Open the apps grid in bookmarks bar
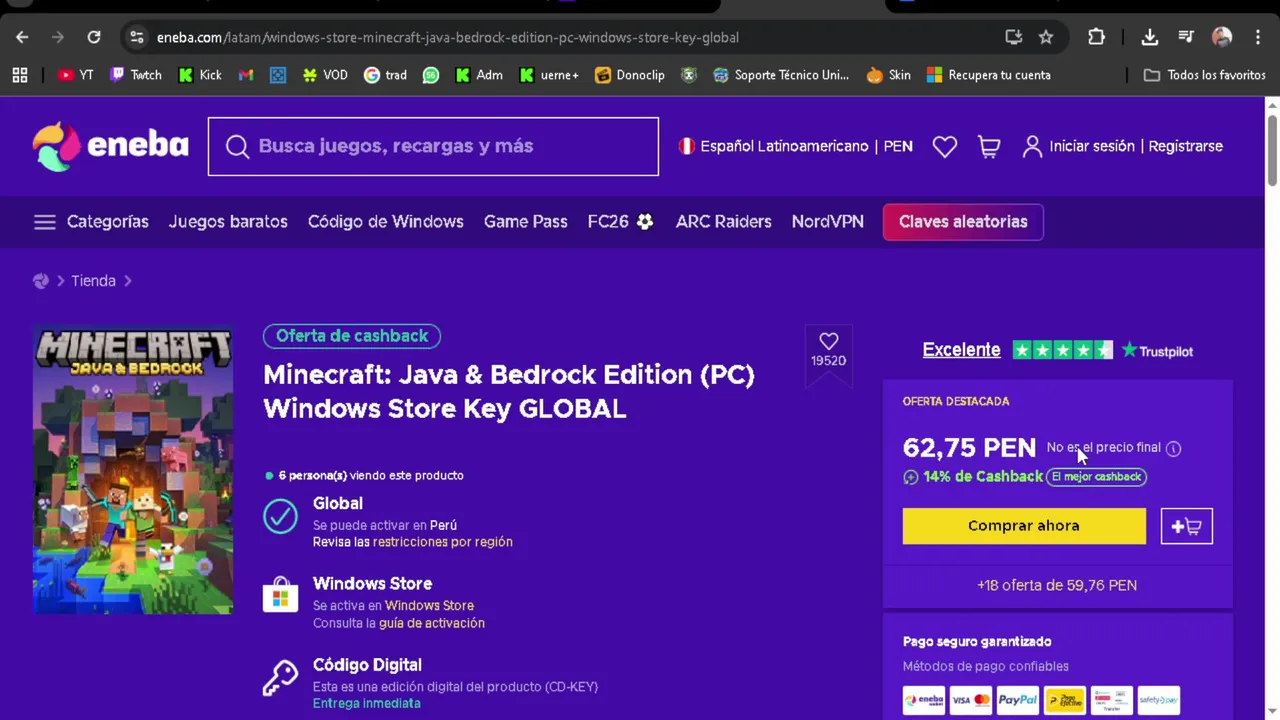Image resolution: width=1280 pixels, height=720 pixels. tap(20, 75)
